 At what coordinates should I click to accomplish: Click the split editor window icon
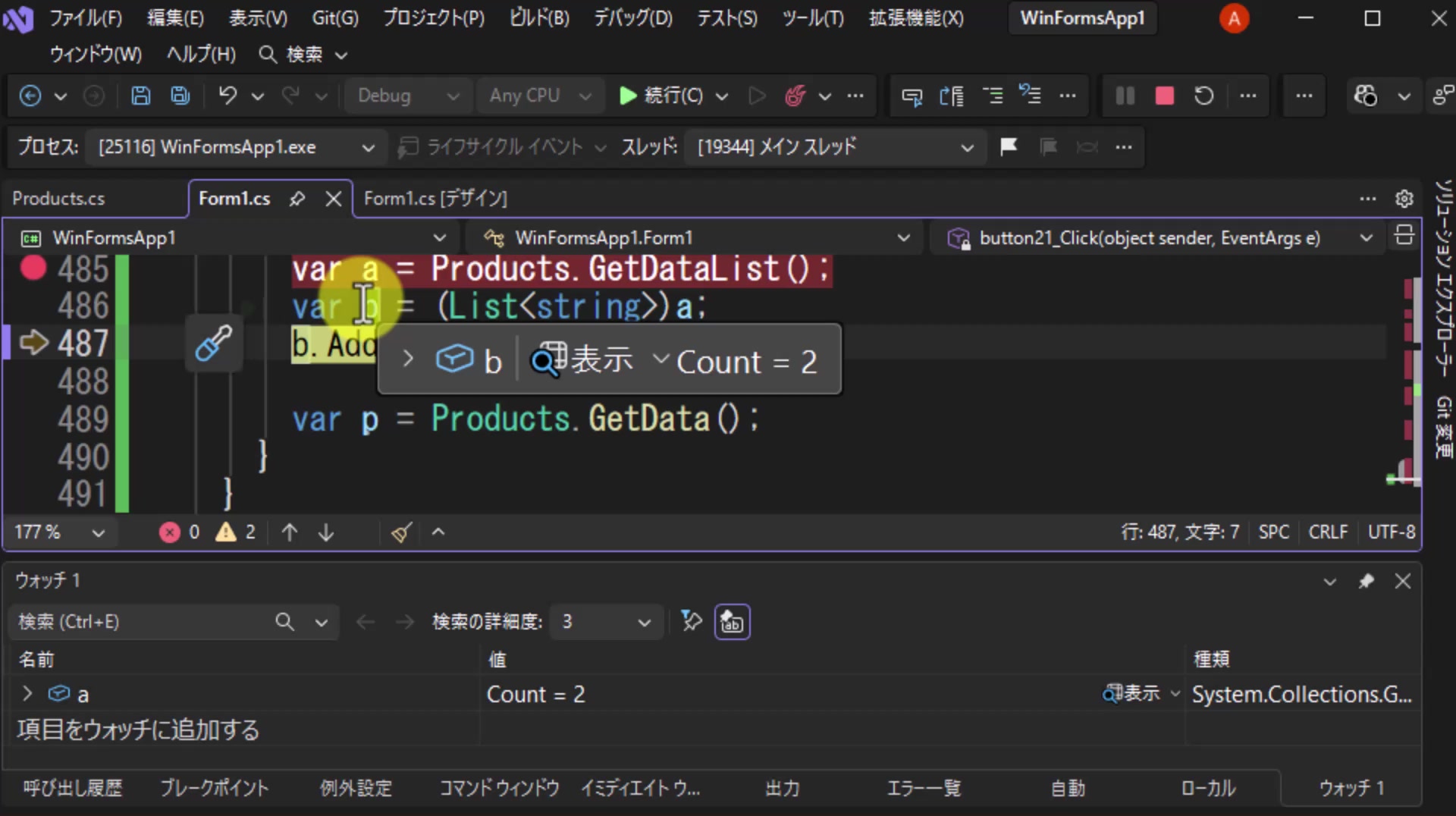(x=1404, y=236)
